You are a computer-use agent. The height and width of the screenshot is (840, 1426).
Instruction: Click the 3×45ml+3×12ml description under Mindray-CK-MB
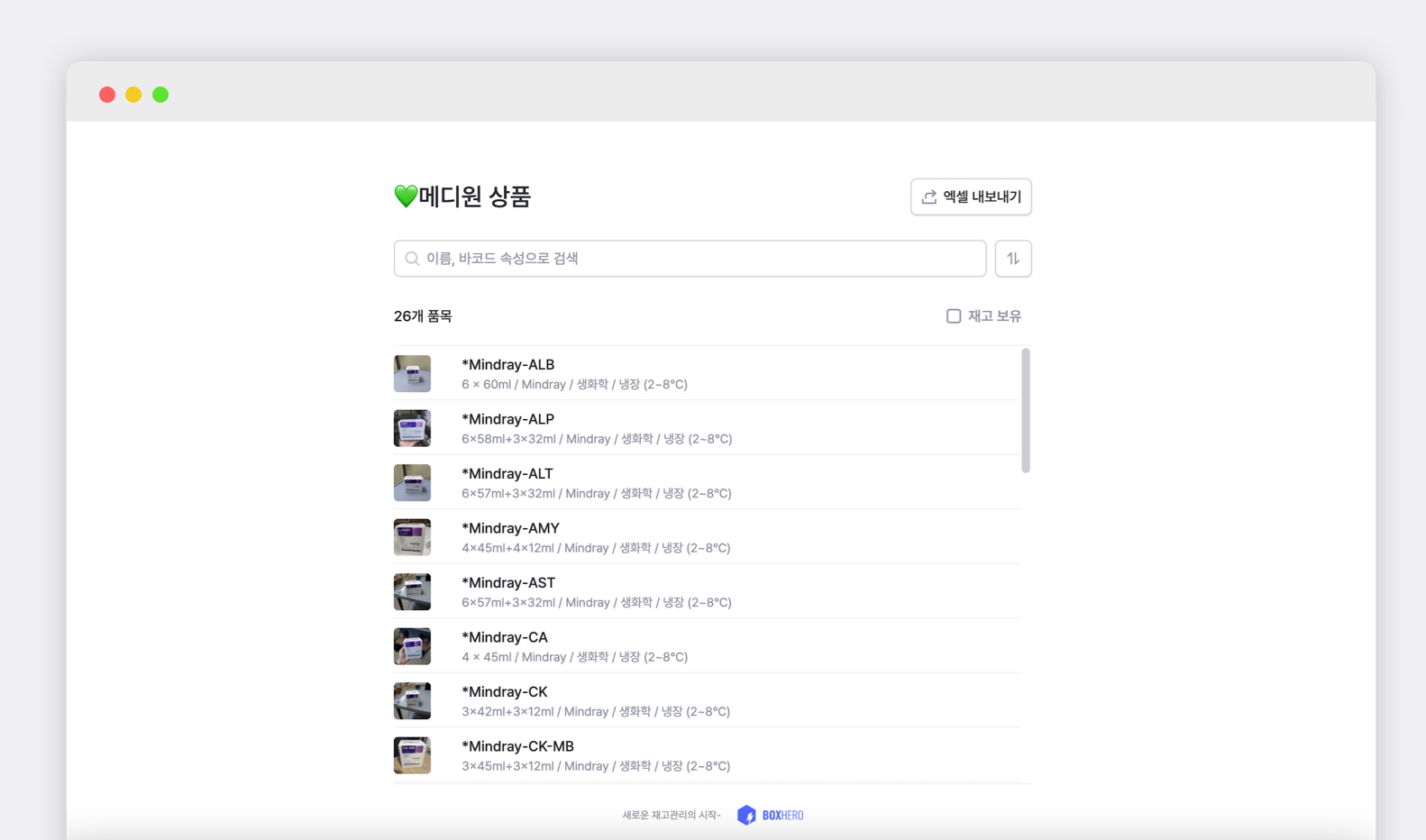[x=596, y=766]
